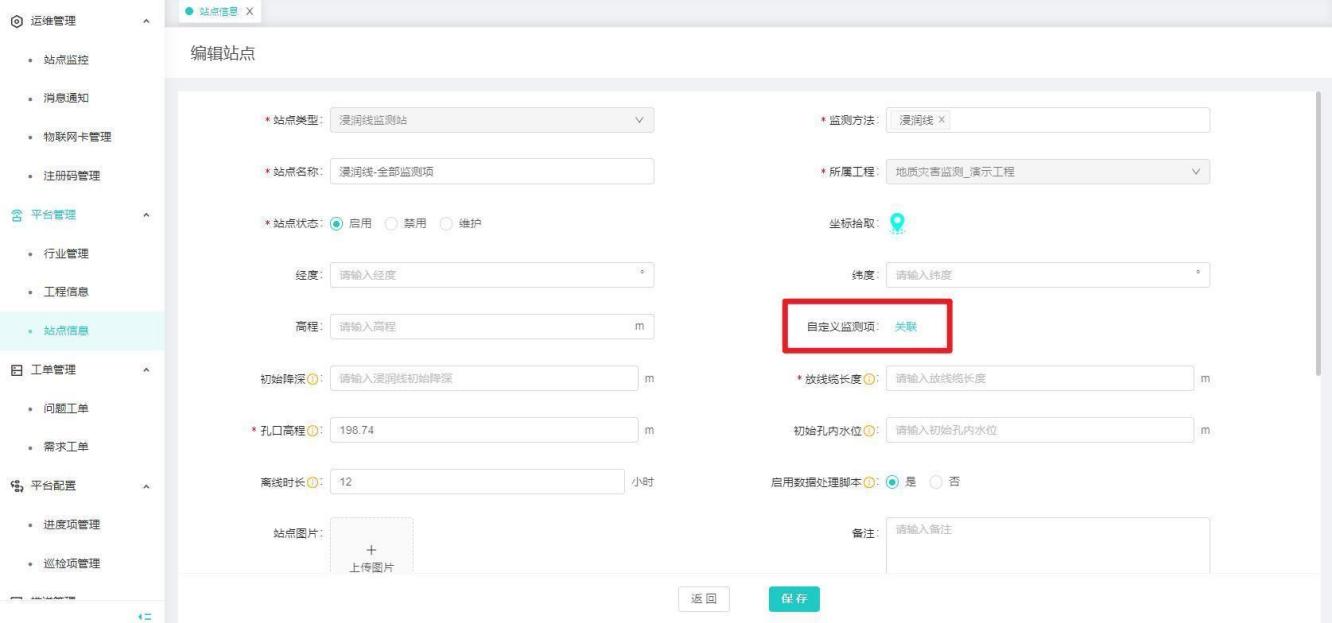Click info icon beside 放线缆长度 label
The height and width of the screenshot is (623, 1332).
click(x=869, y=379)
